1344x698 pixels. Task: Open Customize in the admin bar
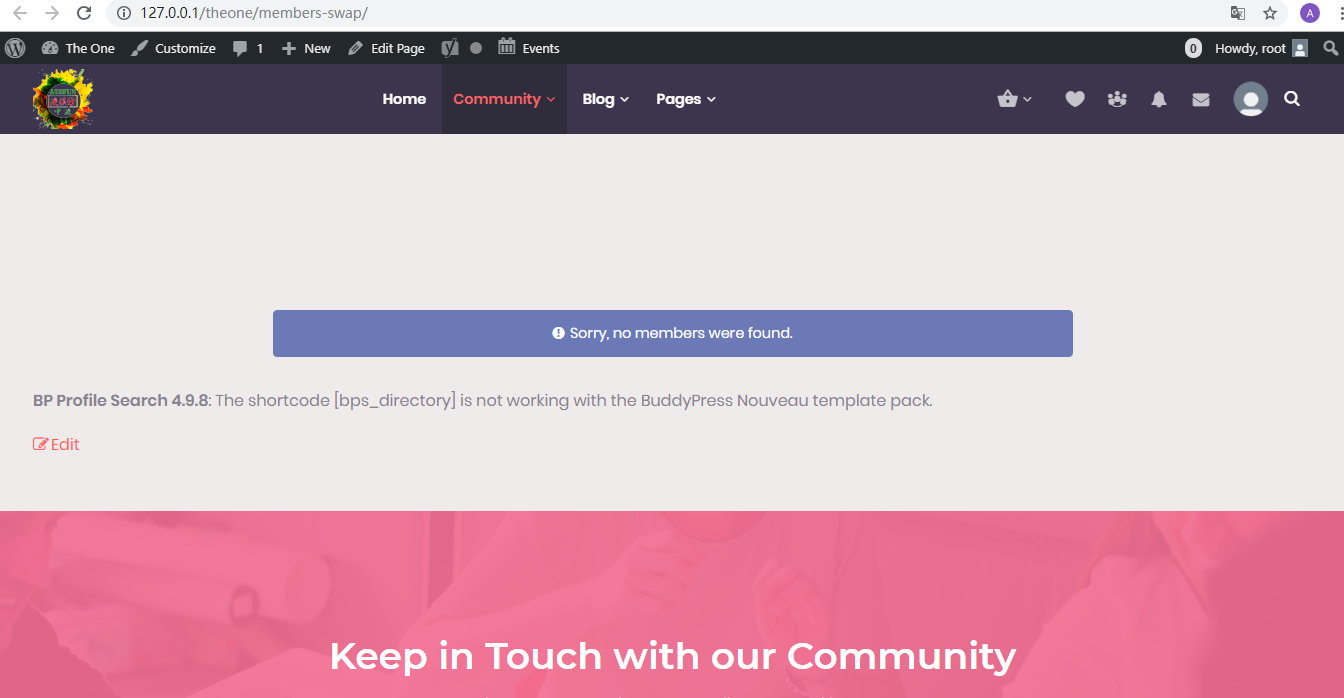(x=174, y=48)
